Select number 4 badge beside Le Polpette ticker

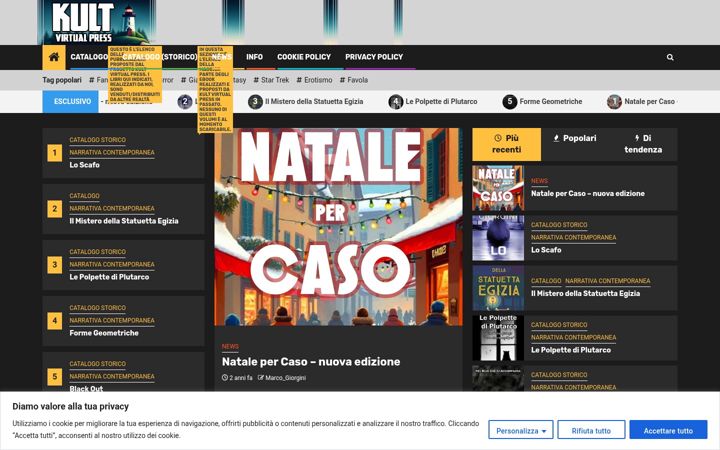point(395,101)
